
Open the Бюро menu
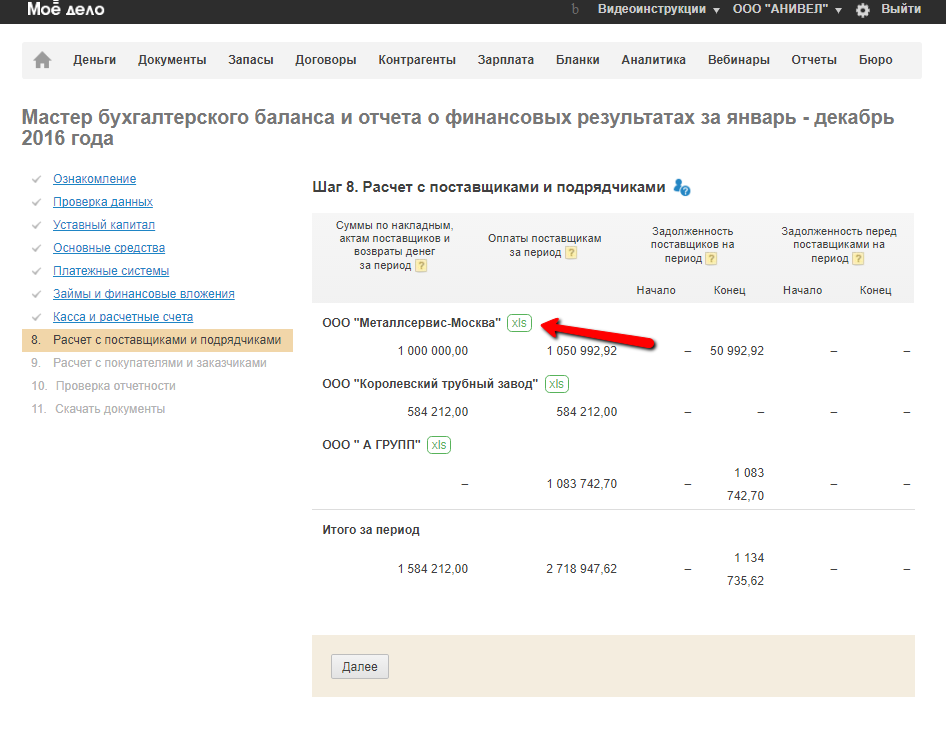coord(875,60)
